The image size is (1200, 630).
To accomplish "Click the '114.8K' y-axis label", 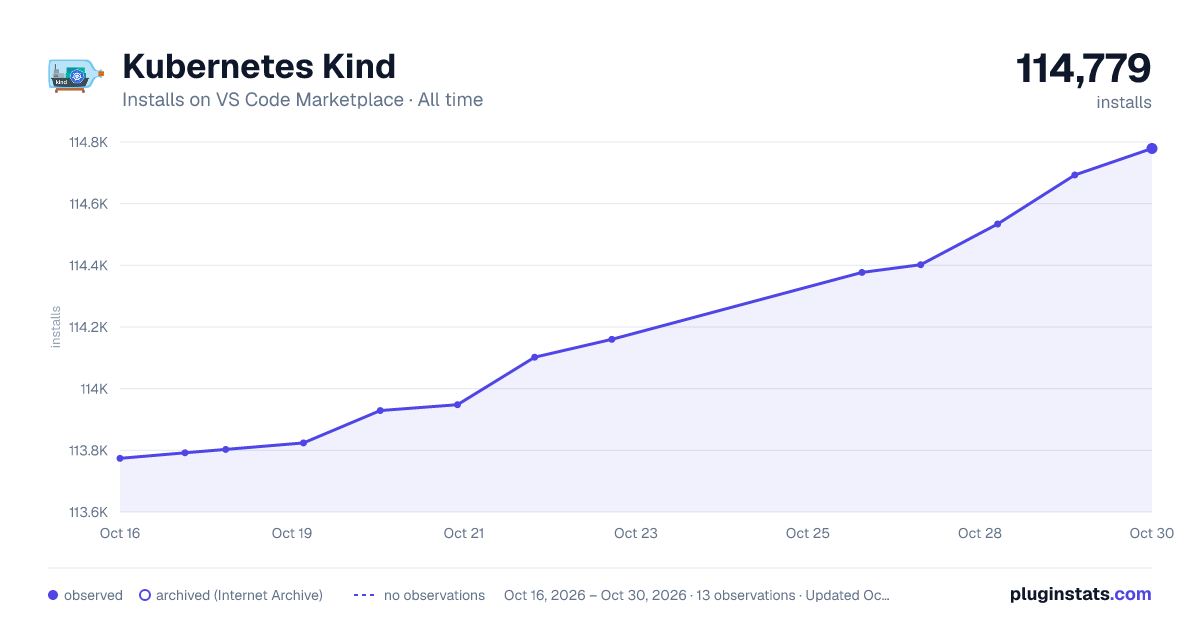I will click(88, 142).
